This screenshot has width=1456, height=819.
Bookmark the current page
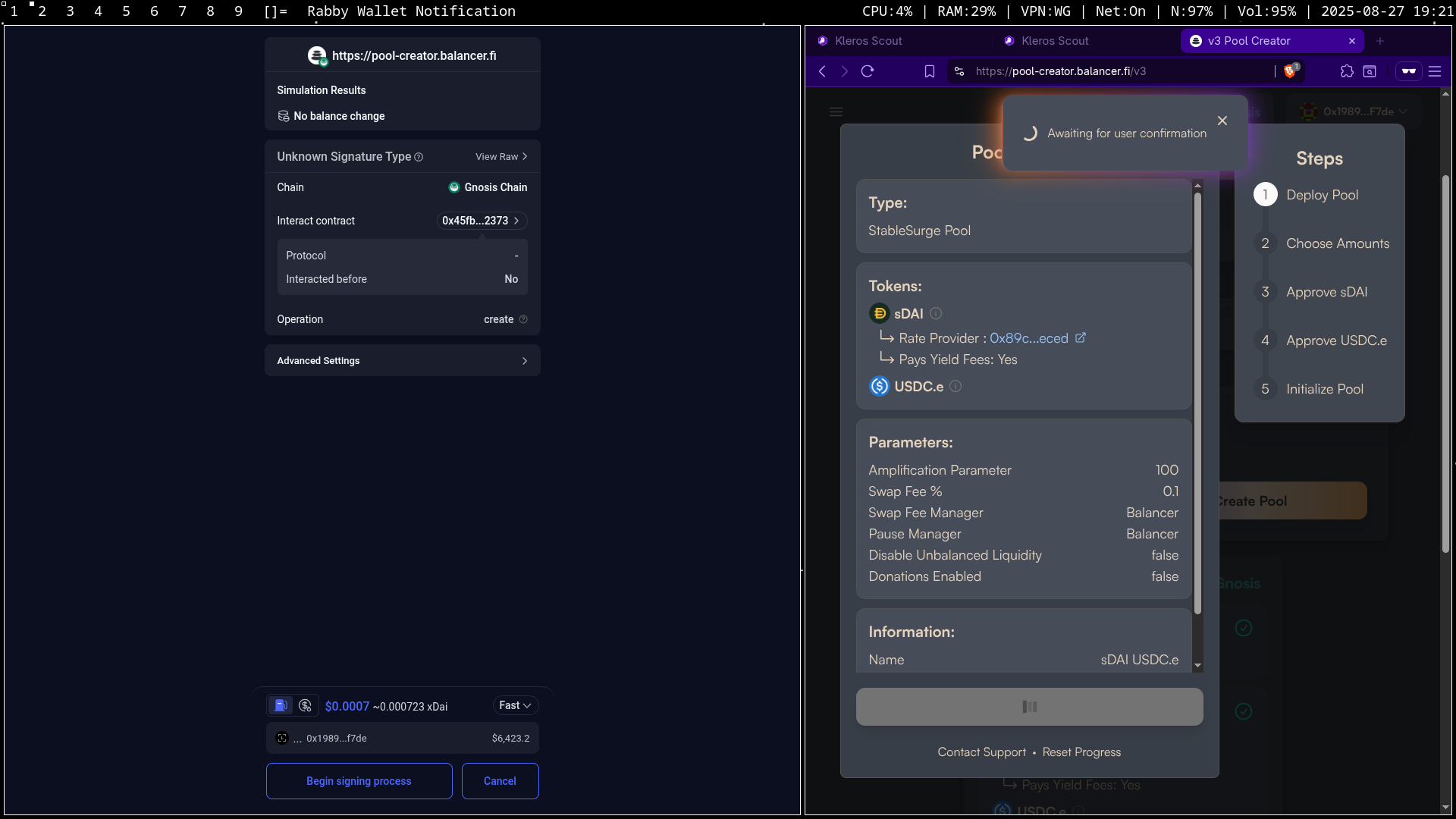(x=930, y=71)
